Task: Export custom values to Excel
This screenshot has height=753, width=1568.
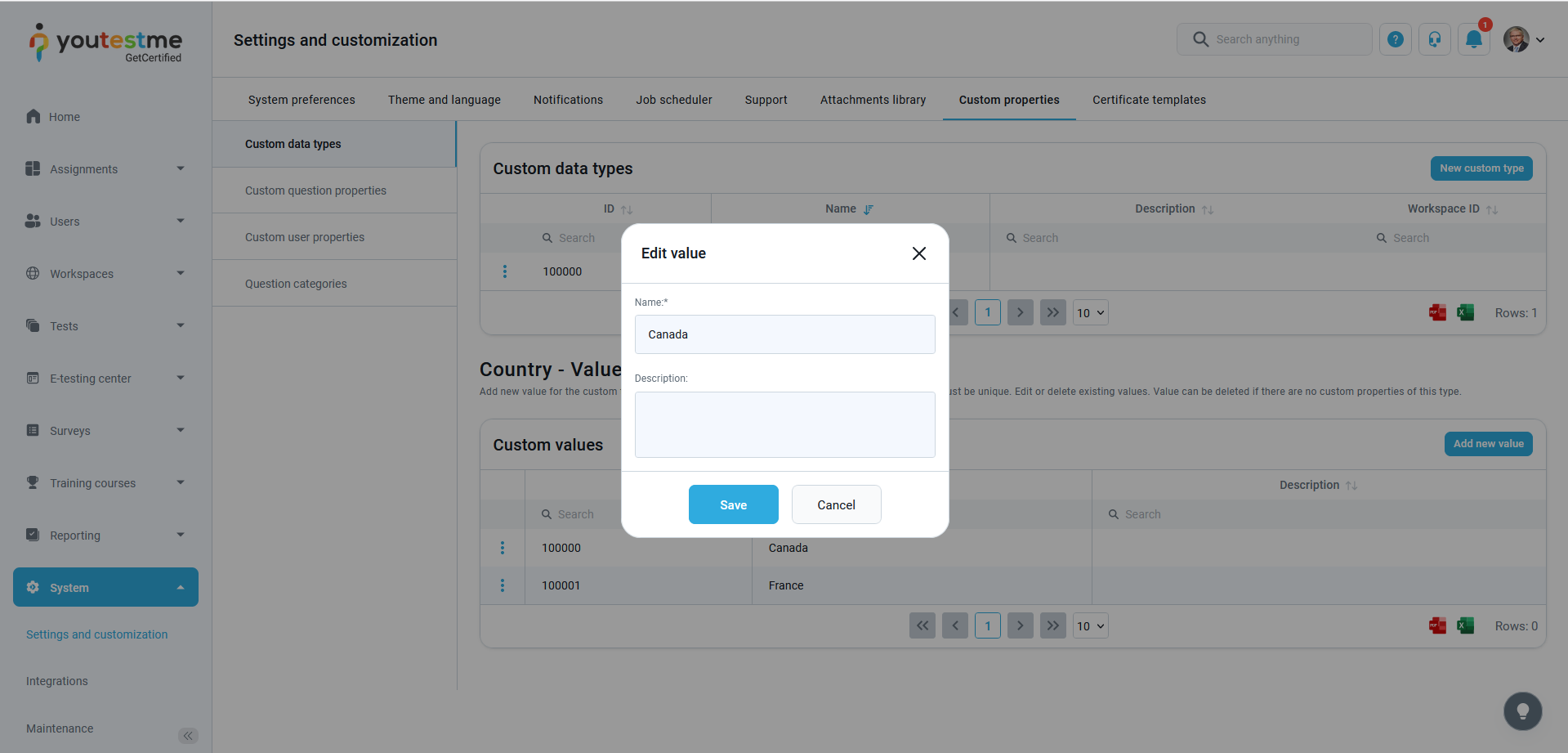Action: 1466,625
